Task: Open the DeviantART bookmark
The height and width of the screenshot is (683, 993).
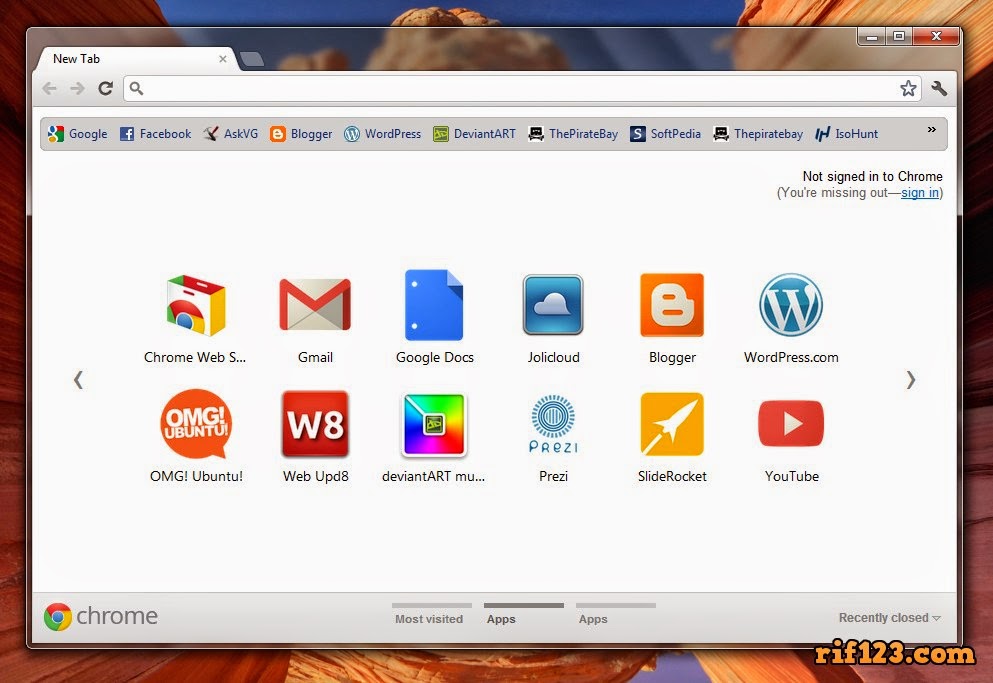Action: pos(474,134)
